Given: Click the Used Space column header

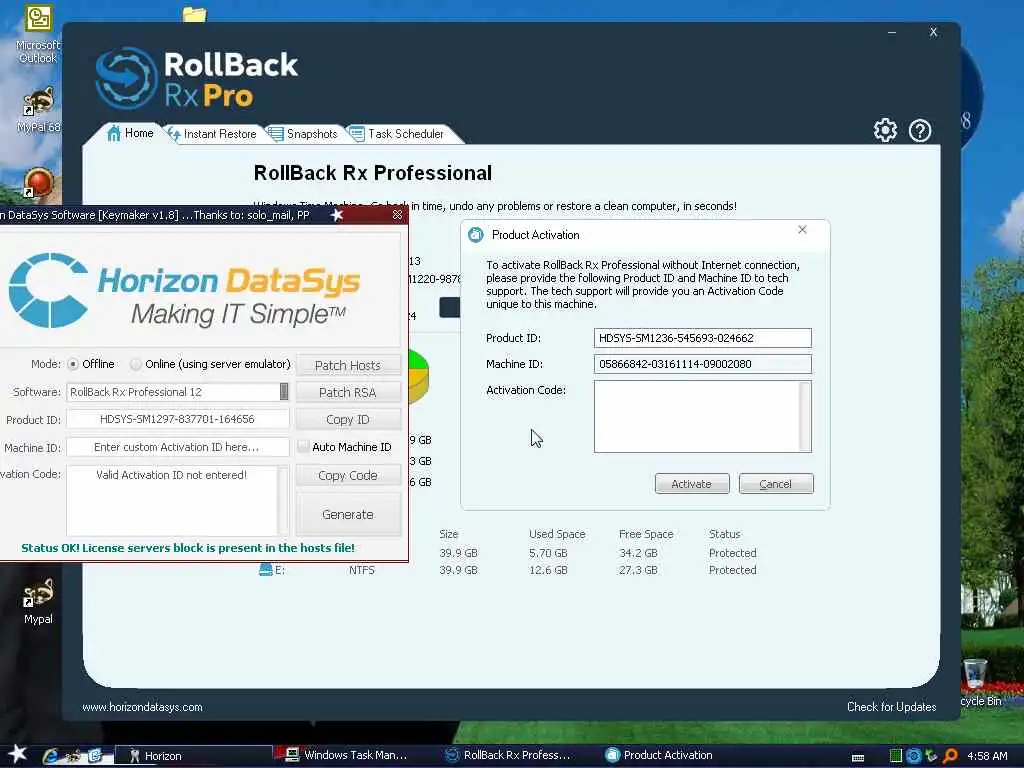Looking at the screenshot, I should click(557, 534).
